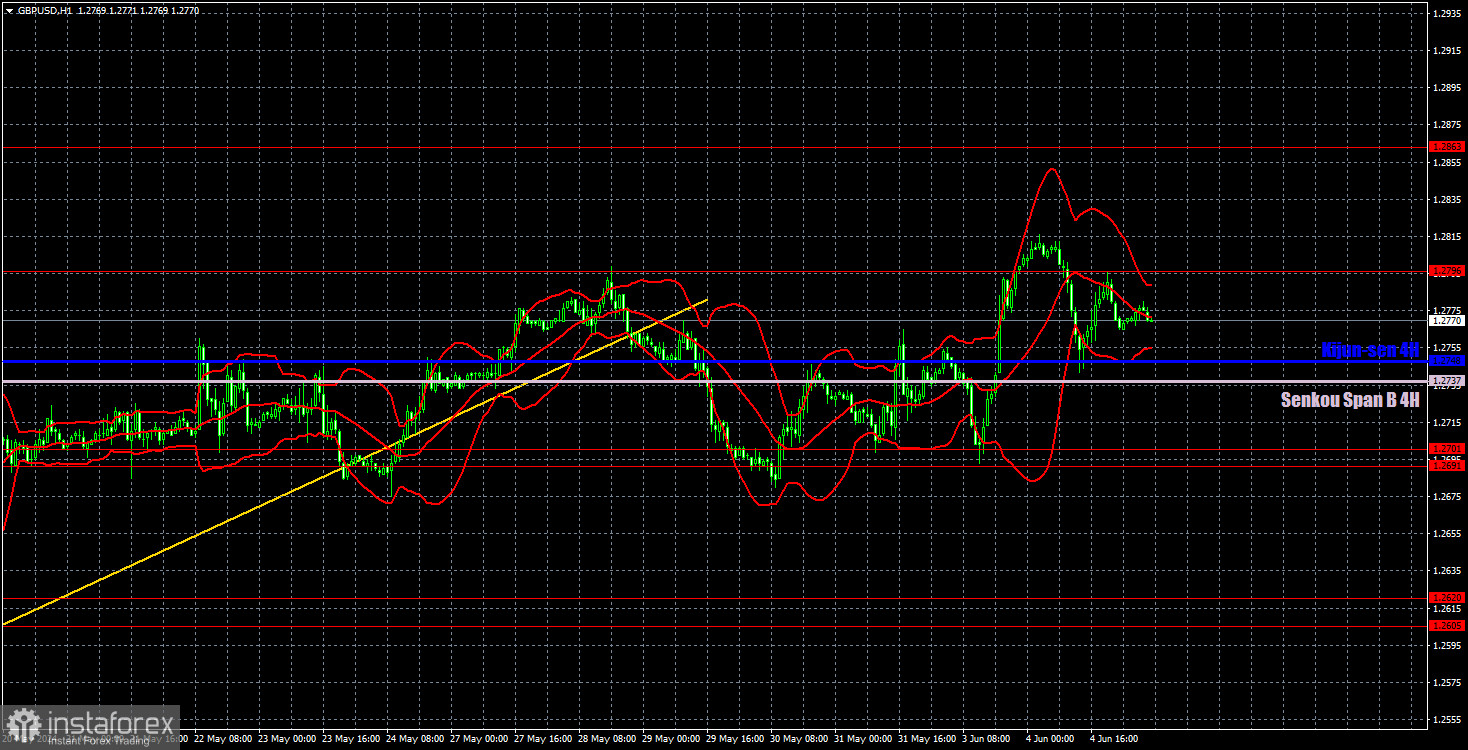Viewport: 1468px width, 750px height.
Task: Click the 22 May 08:00 time label
Action: 225,739
